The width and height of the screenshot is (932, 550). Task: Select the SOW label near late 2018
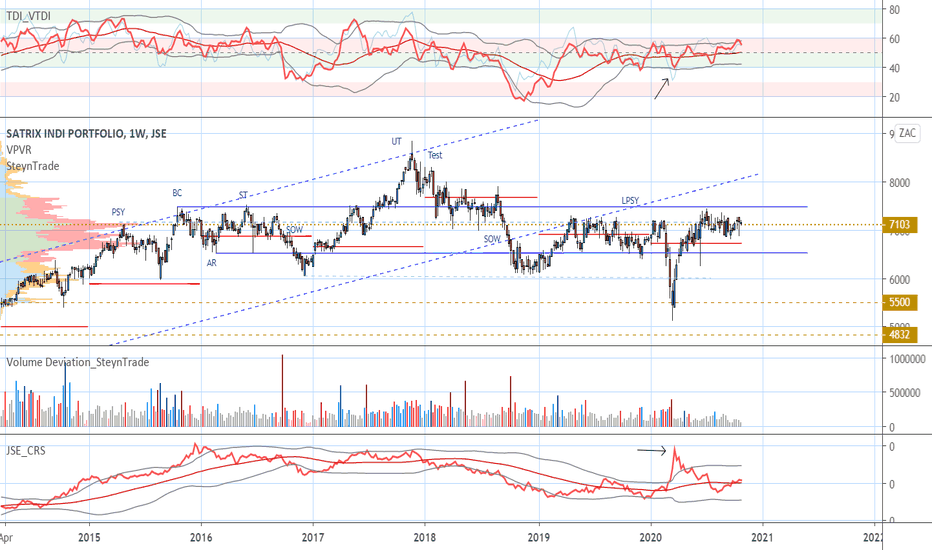(492, 239)
